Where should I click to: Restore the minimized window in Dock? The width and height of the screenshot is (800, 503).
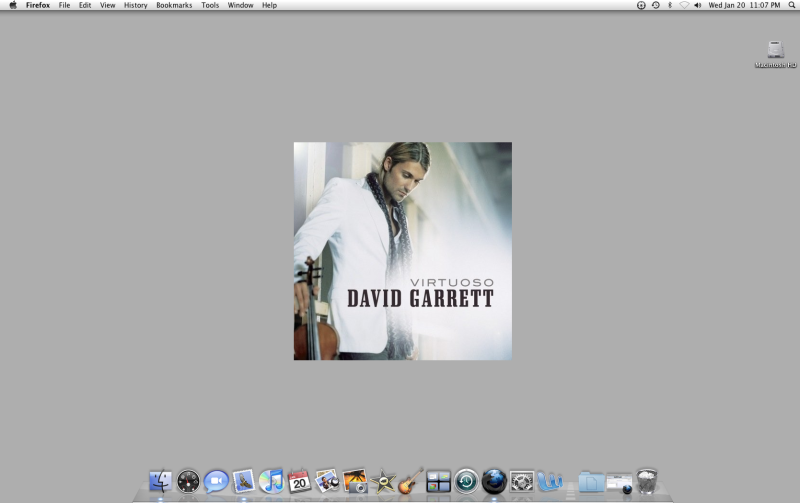click(x=619, y=483)
